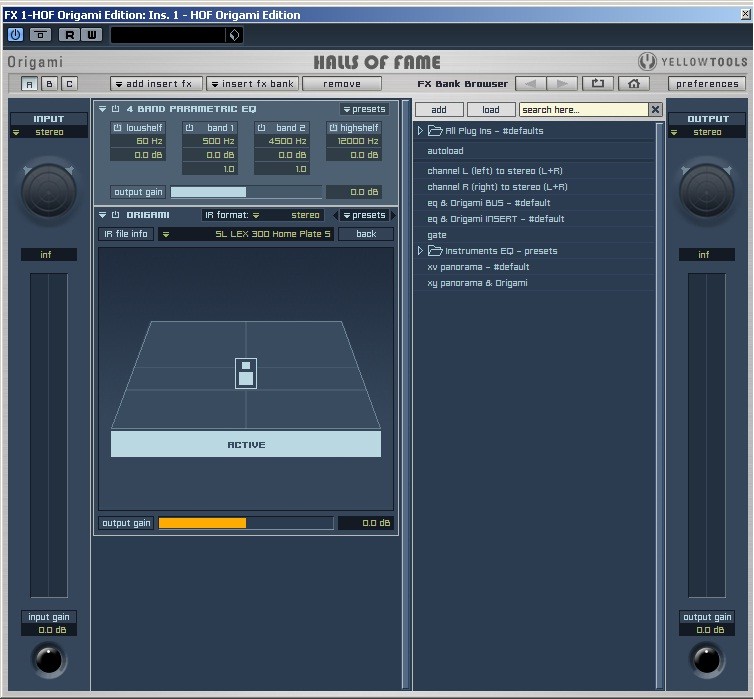This screenshot has height=699, width=754.
Task: Clear the search field with X
Action: [x=655, y=110]
